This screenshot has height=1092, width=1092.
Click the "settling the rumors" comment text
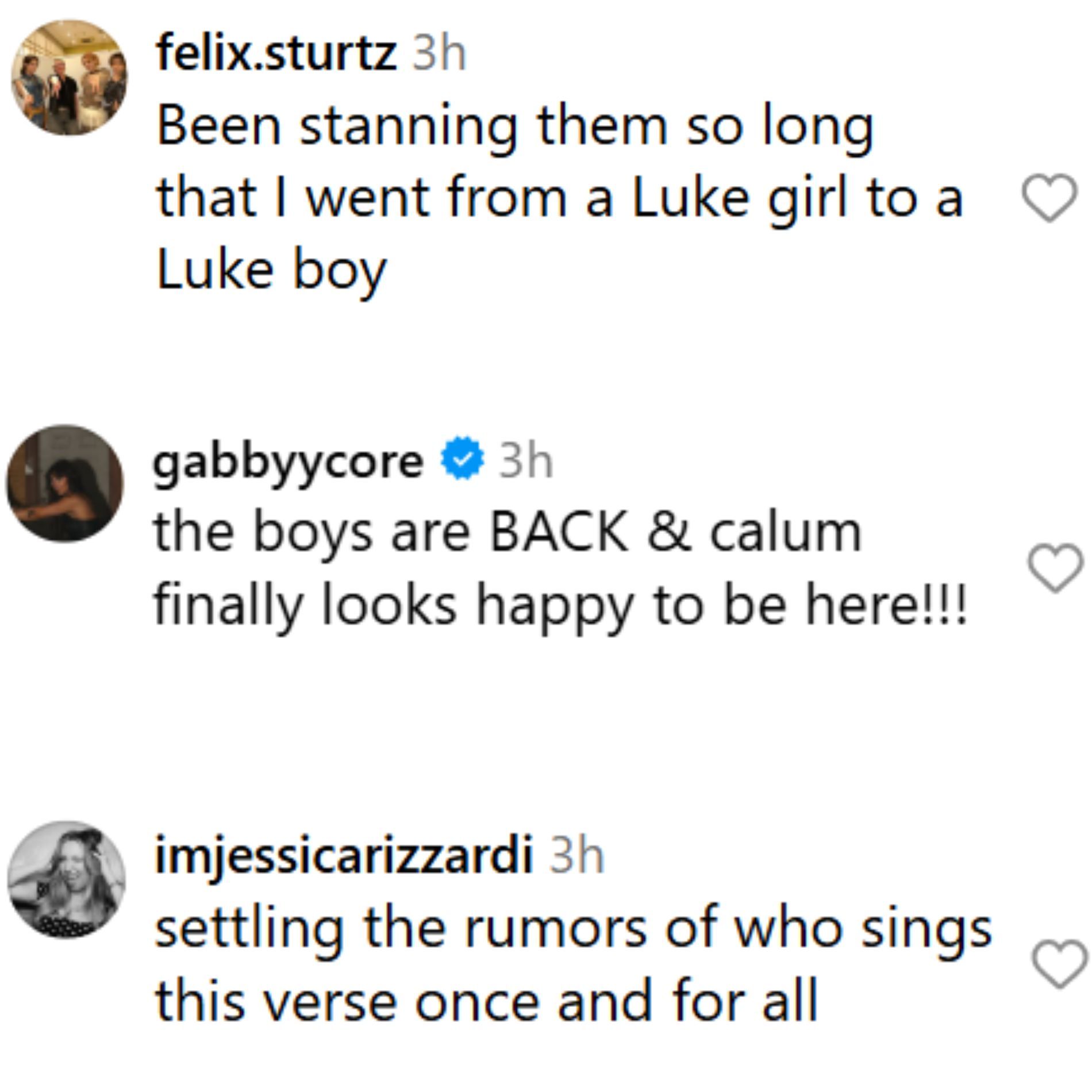573,930
